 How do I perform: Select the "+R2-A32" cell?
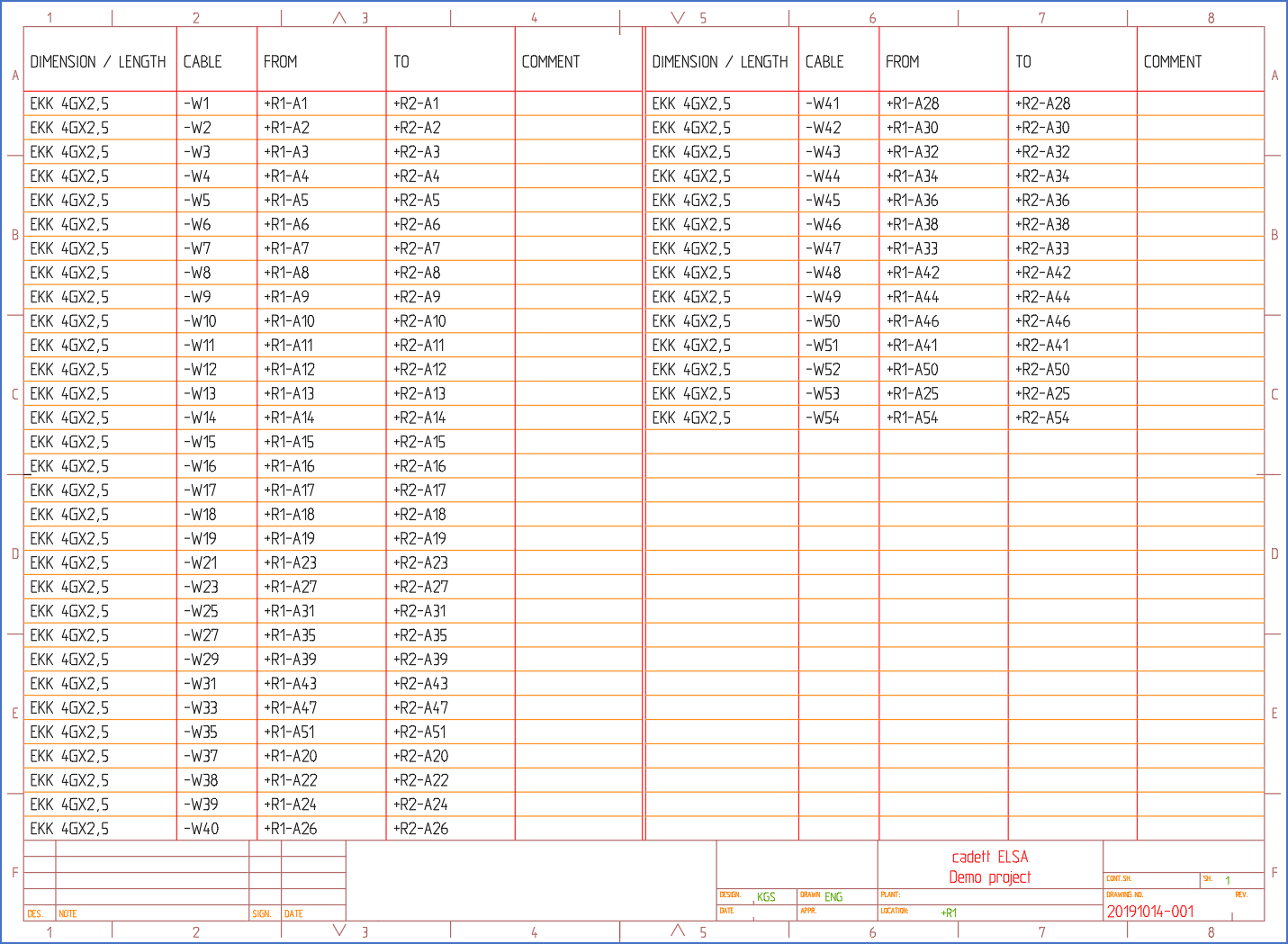coord(1042,152)
